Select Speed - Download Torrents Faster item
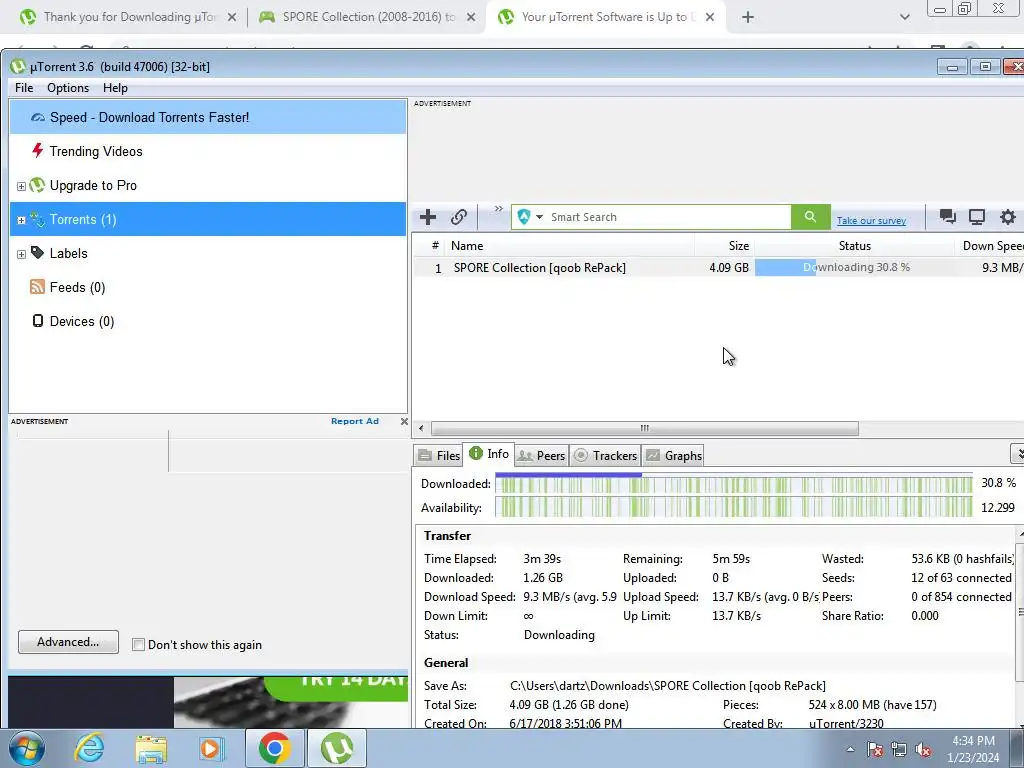This screenshot has width=1024, height=768. [208, 118]
